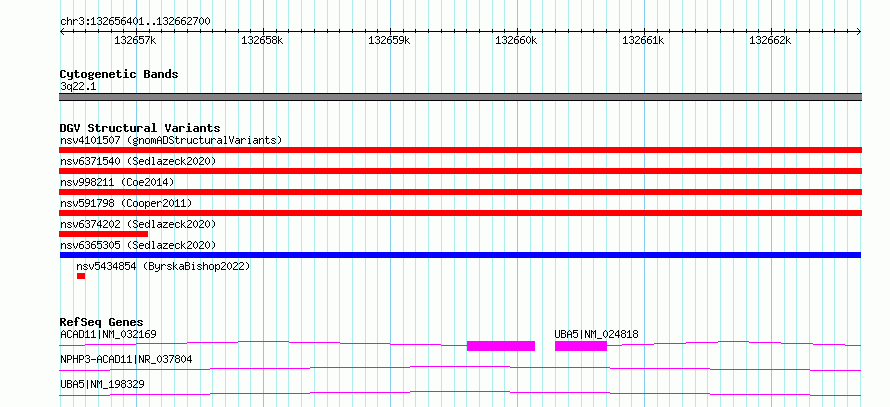Select the UBA5|NM_198329 gene label
890x407 pixels.
point(102,384)
